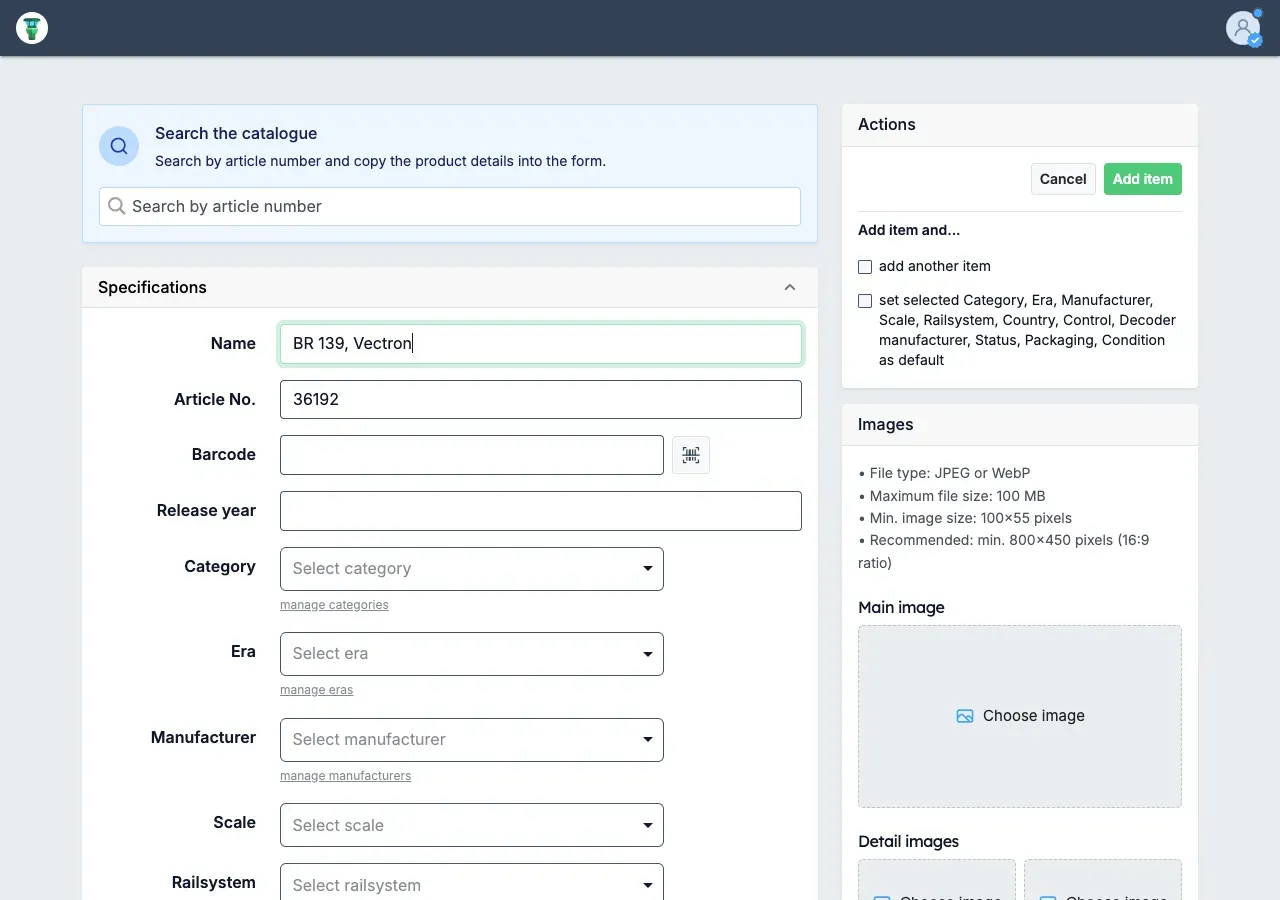Follow the 'manage manufacturers' link
Viewport: 1280px width, 900px height.
(345, 776)
